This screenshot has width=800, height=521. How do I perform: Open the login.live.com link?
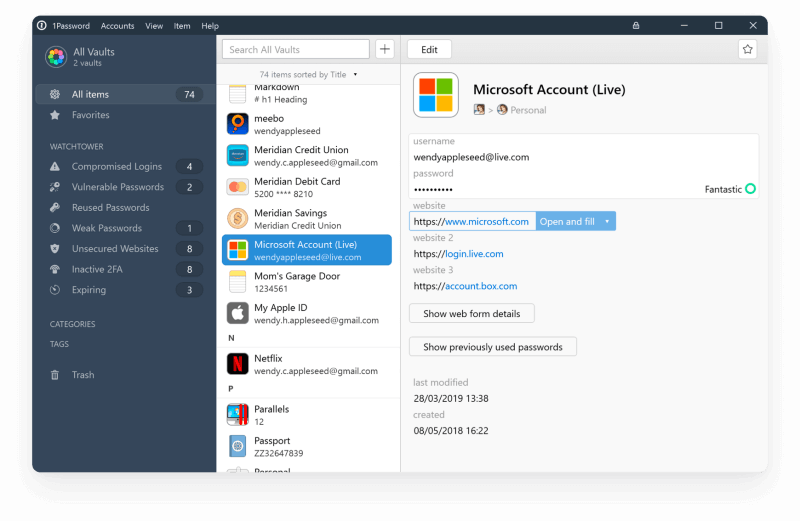coord(474,254)
